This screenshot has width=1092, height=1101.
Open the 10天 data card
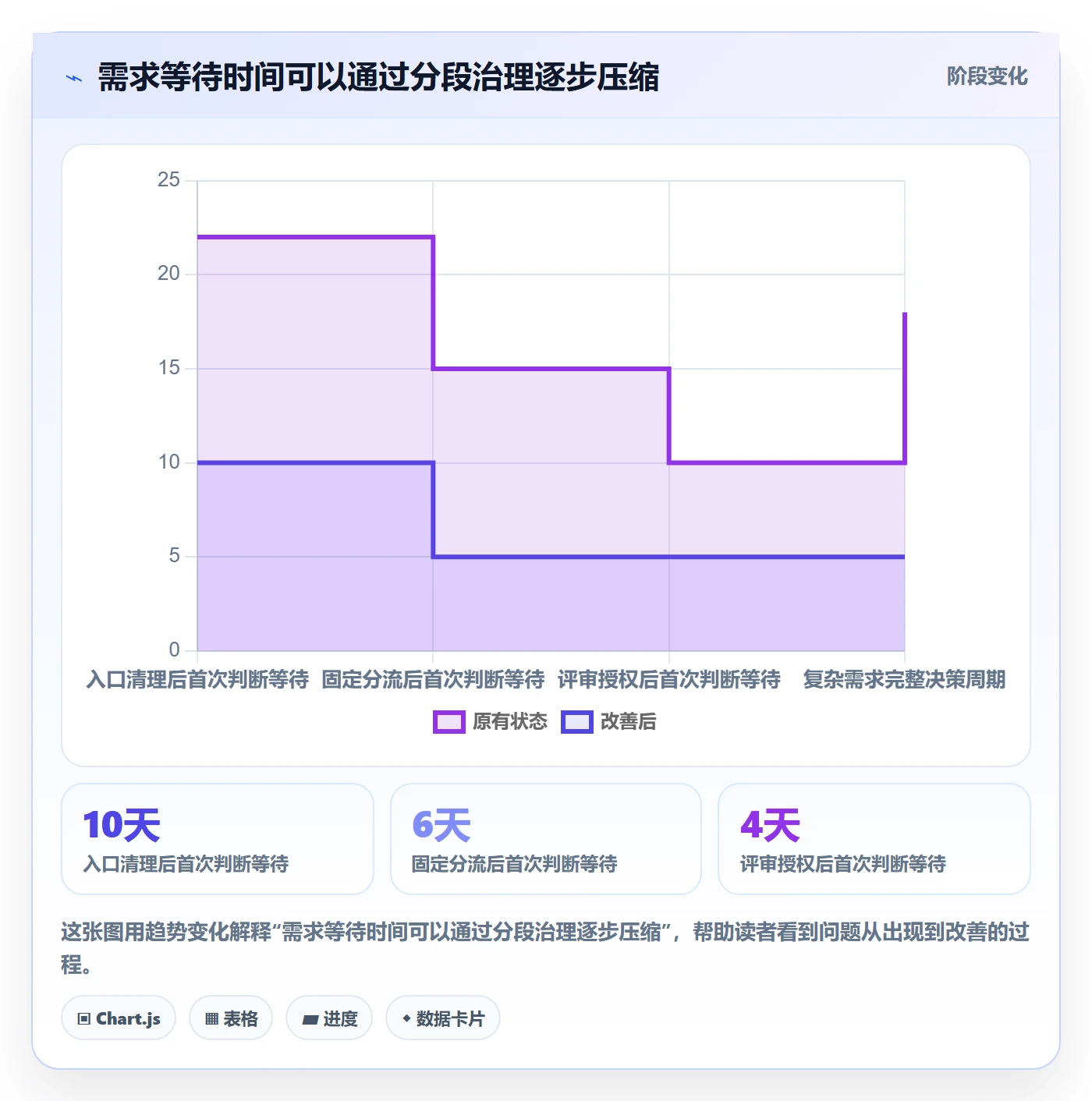pyautogui.click(x=218, y=839)
